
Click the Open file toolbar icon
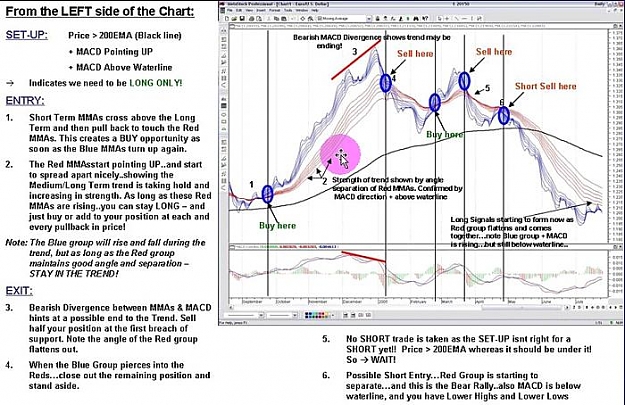[x=234, y=18]
